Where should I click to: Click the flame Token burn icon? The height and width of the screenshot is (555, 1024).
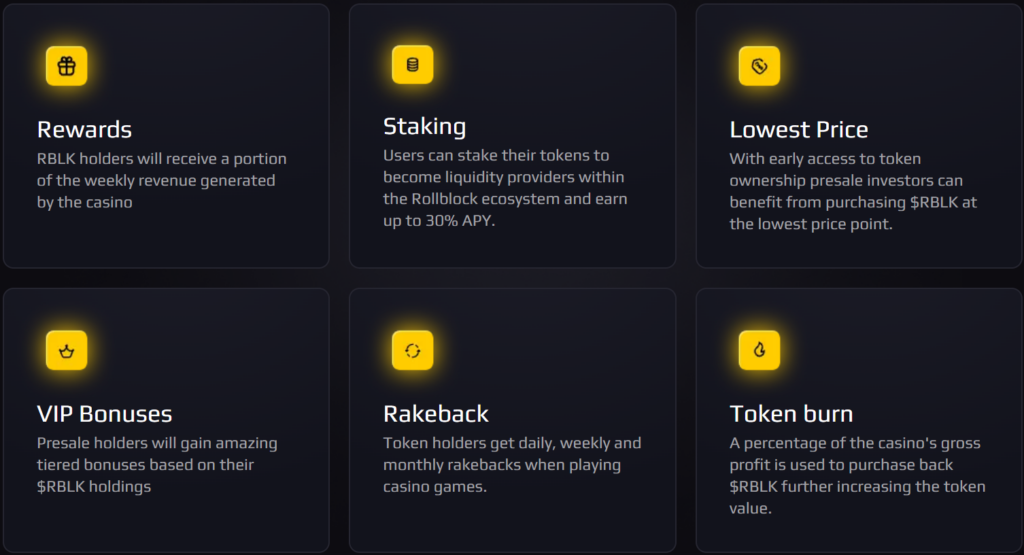(x=758, y=350)
